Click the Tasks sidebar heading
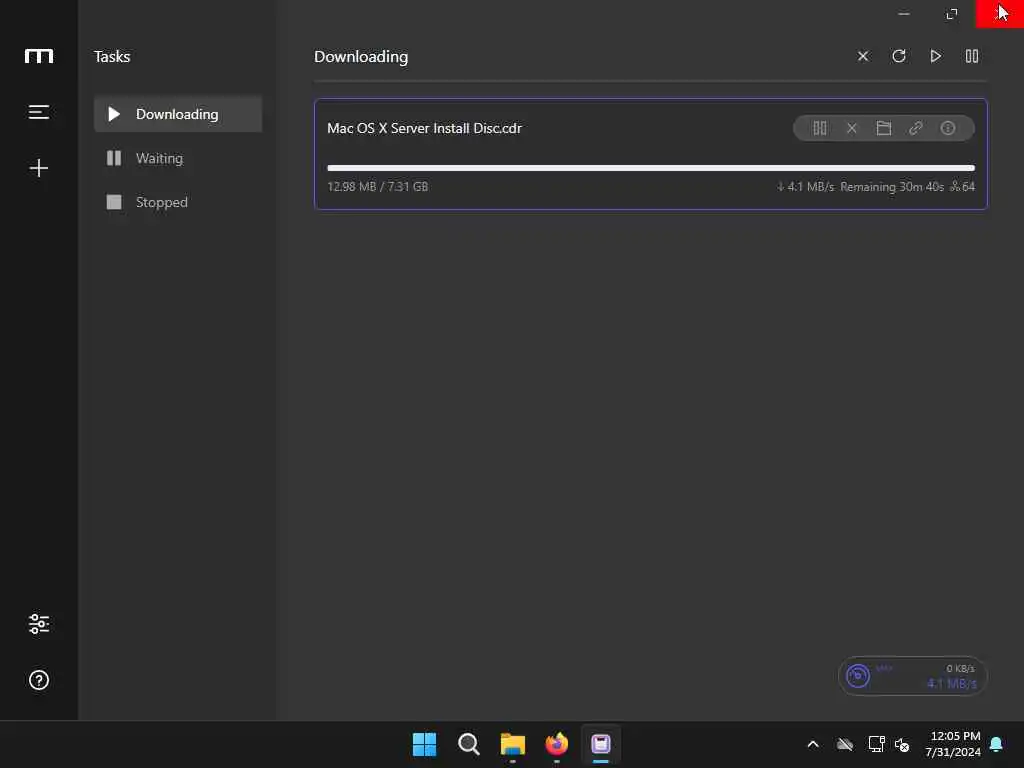The height and width of the screenshot is (768, 1024). (x=112, y=57)
